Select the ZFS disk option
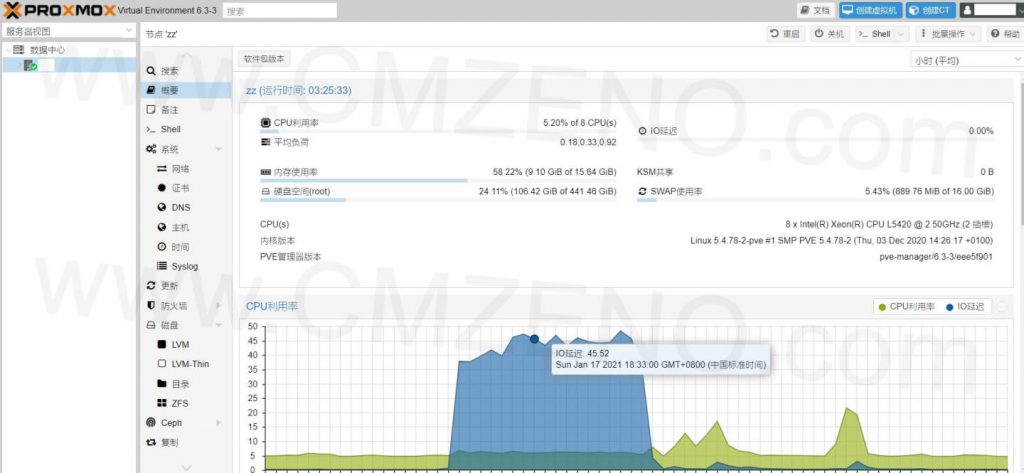 point(180,402)
